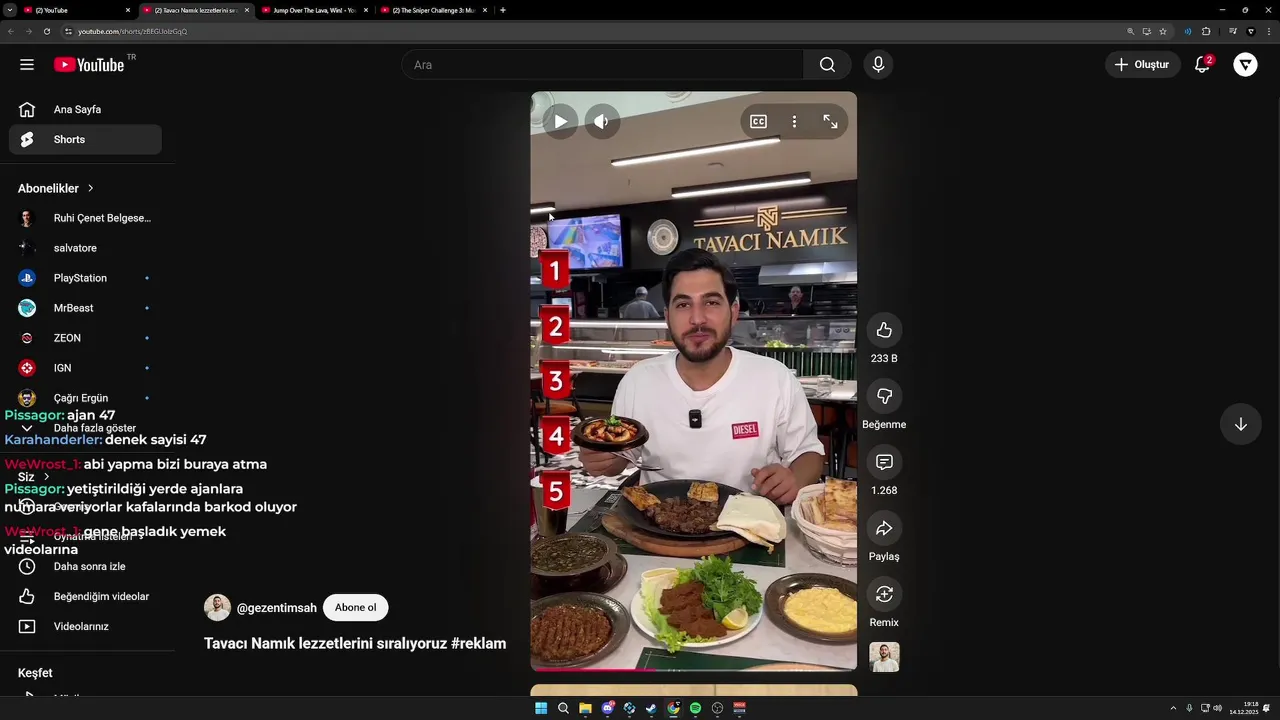Open the browser three-dot menu

1268,31
